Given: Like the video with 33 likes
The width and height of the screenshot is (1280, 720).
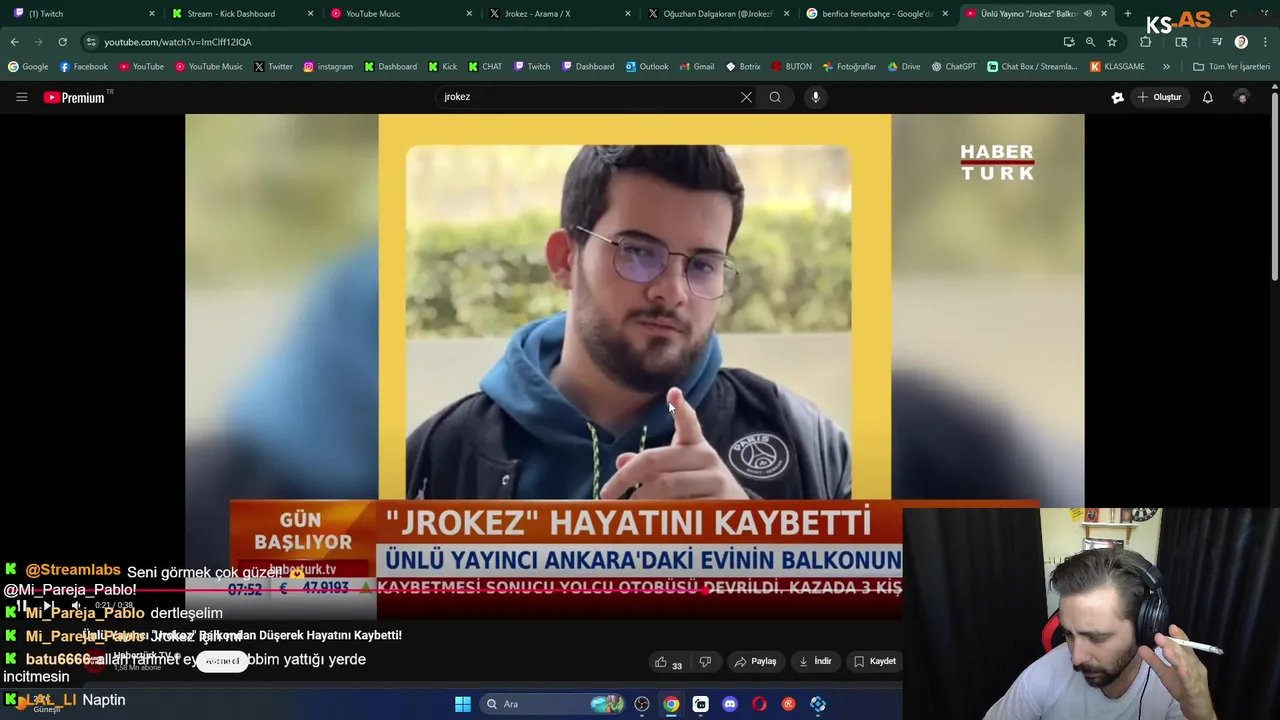Looking at the screenshot, I should tap(668, 662).
